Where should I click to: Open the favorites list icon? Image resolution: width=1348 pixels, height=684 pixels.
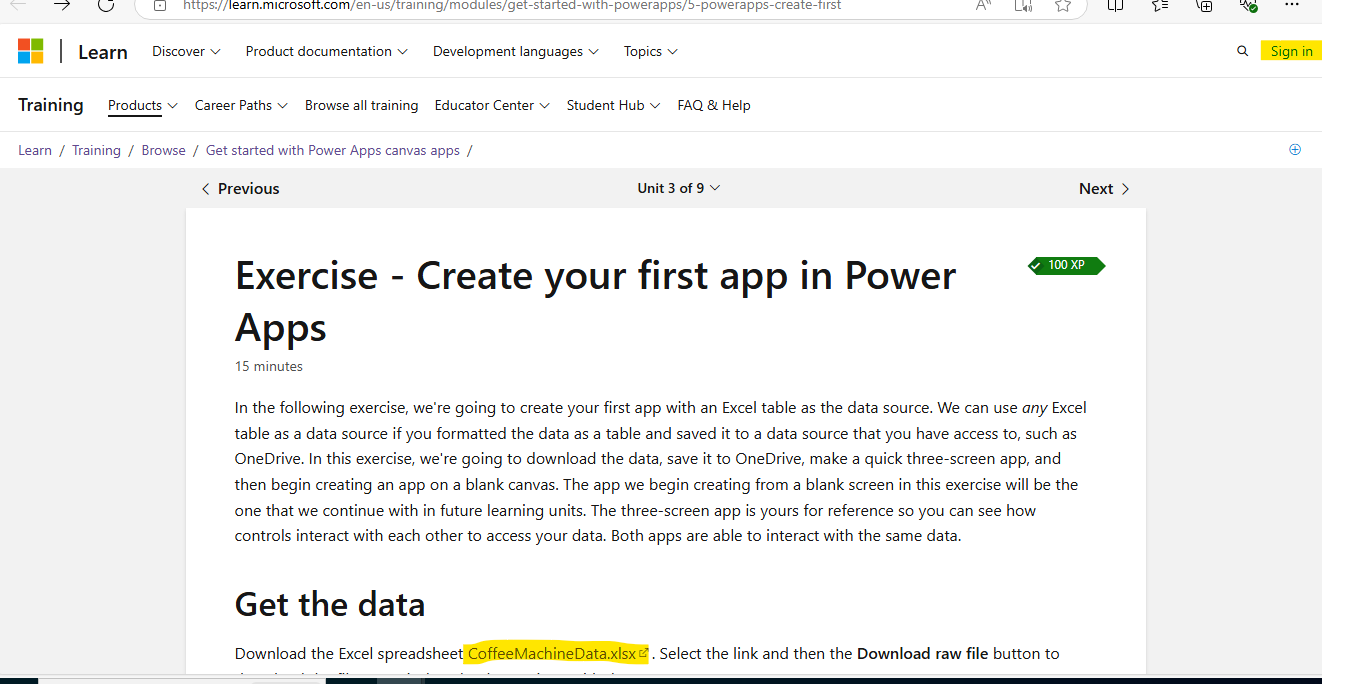click(1160, 5)
